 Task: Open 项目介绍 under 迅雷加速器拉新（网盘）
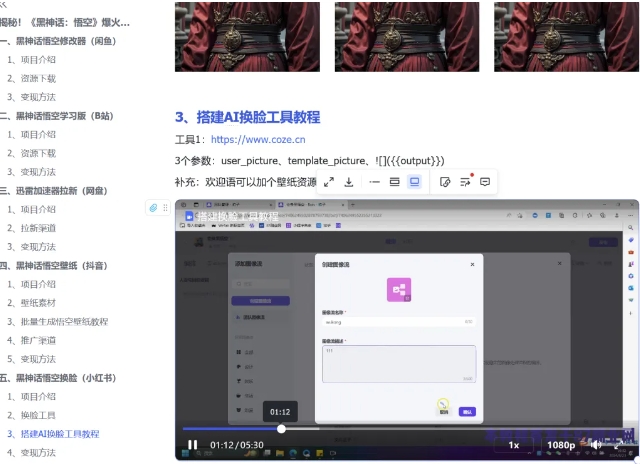coord(31,209)
